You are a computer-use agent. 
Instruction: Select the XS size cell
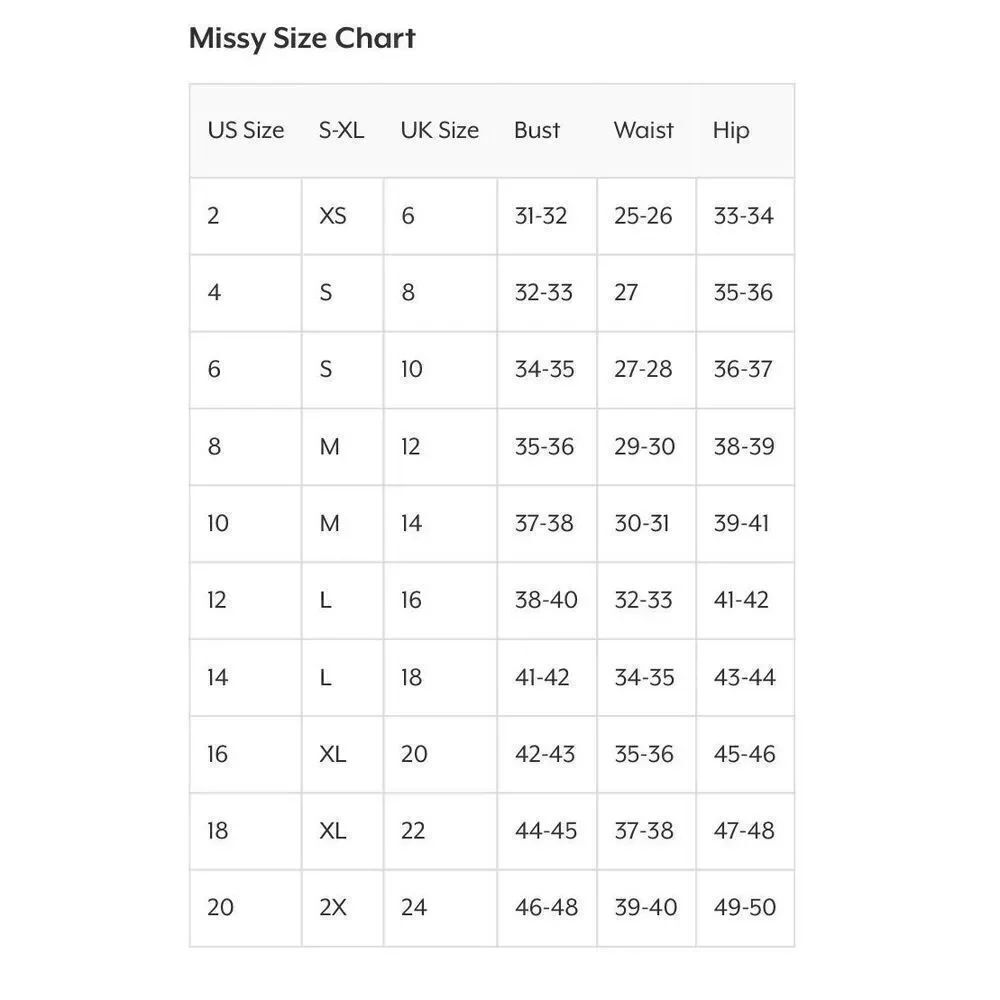[333, 216]
